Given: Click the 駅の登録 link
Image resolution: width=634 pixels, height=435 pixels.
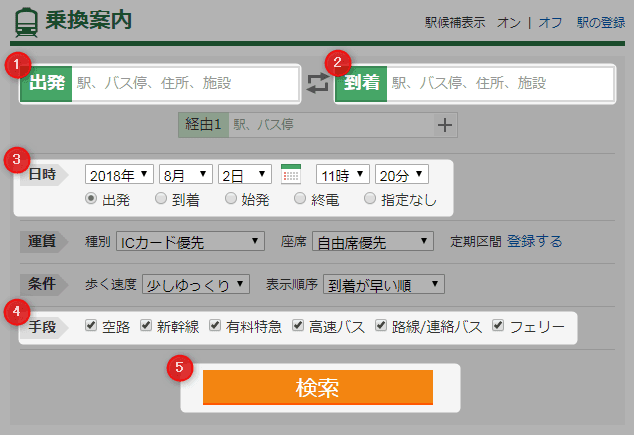Looking at the screenshot, I should pos(600,21).
